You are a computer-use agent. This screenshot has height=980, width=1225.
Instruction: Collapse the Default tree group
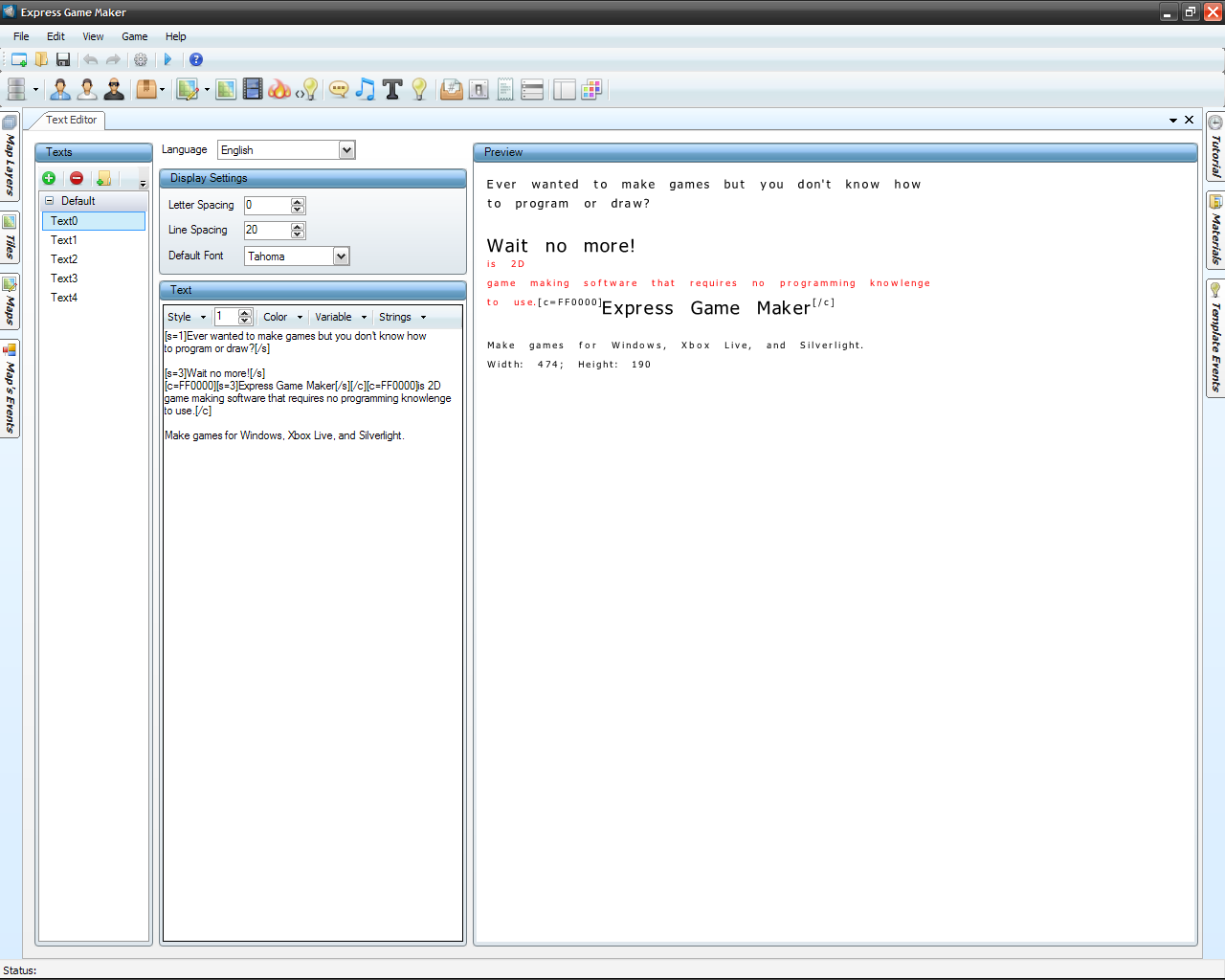click(50, 201)
